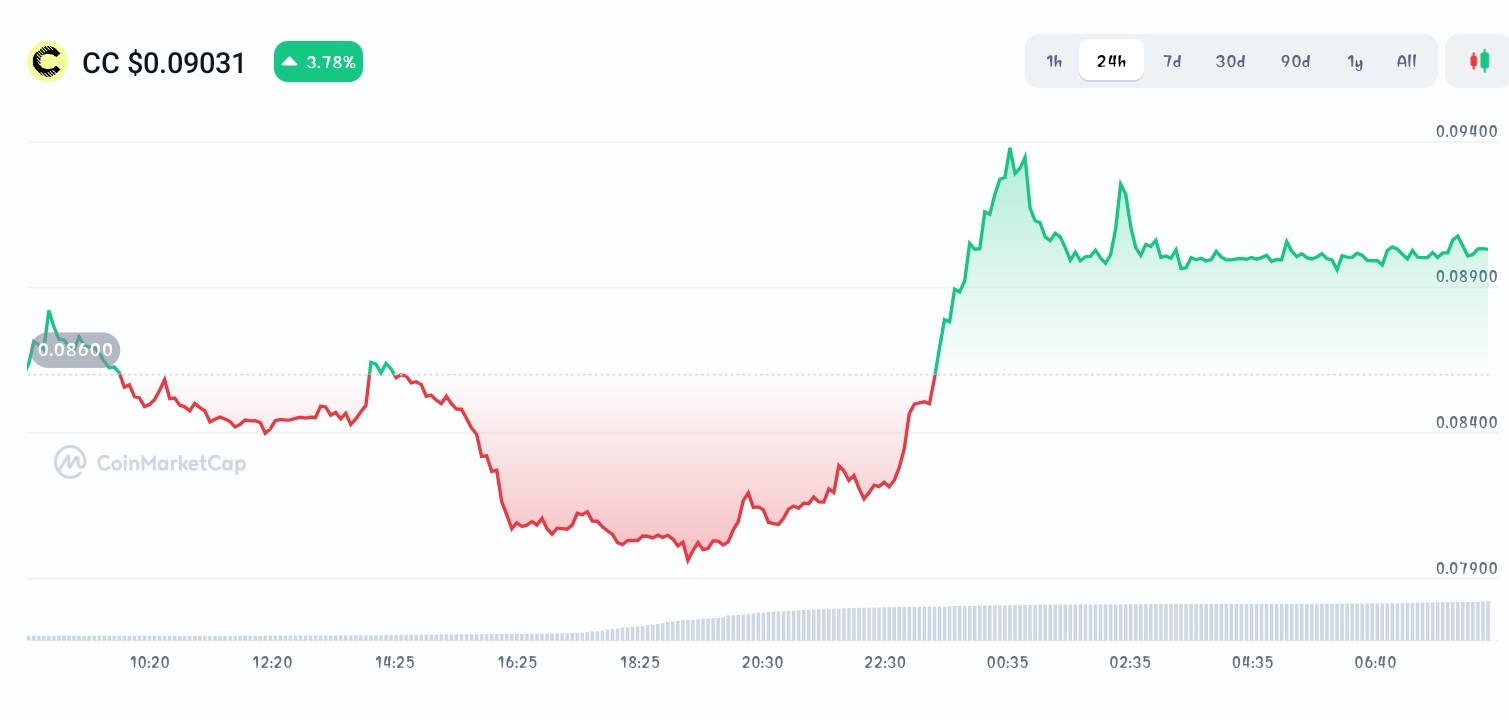
Task: Switch to candlestick chart view
Action: (1478, 61)
